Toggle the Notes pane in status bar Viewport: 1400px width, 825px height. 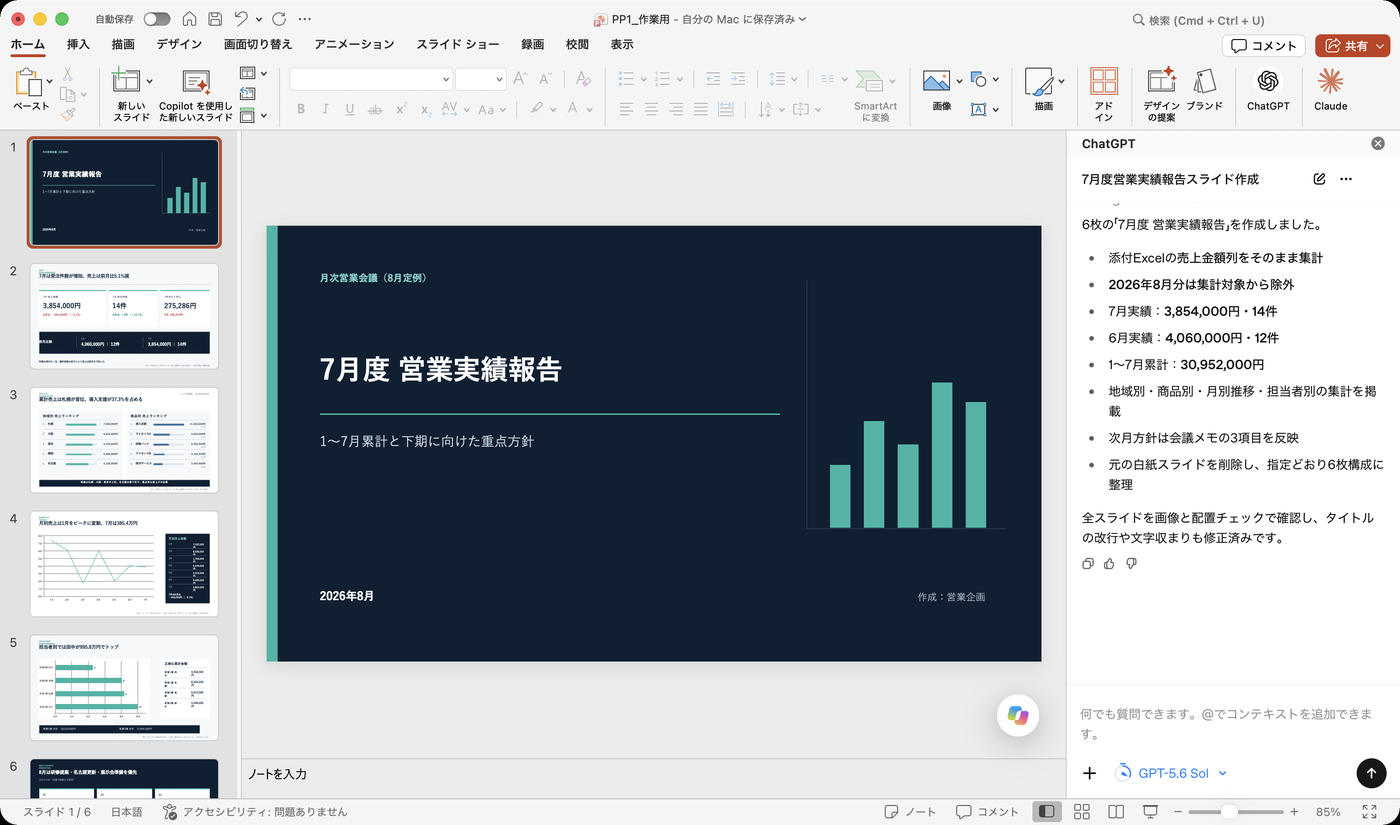pos(910,812)
